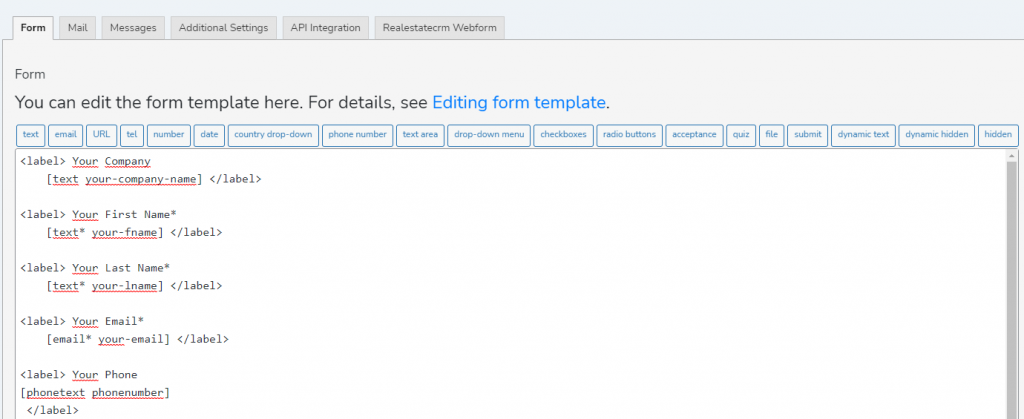This screenshot has width=1024, height=419.
Task: Open the Messages tab
Action: (133, 28)
